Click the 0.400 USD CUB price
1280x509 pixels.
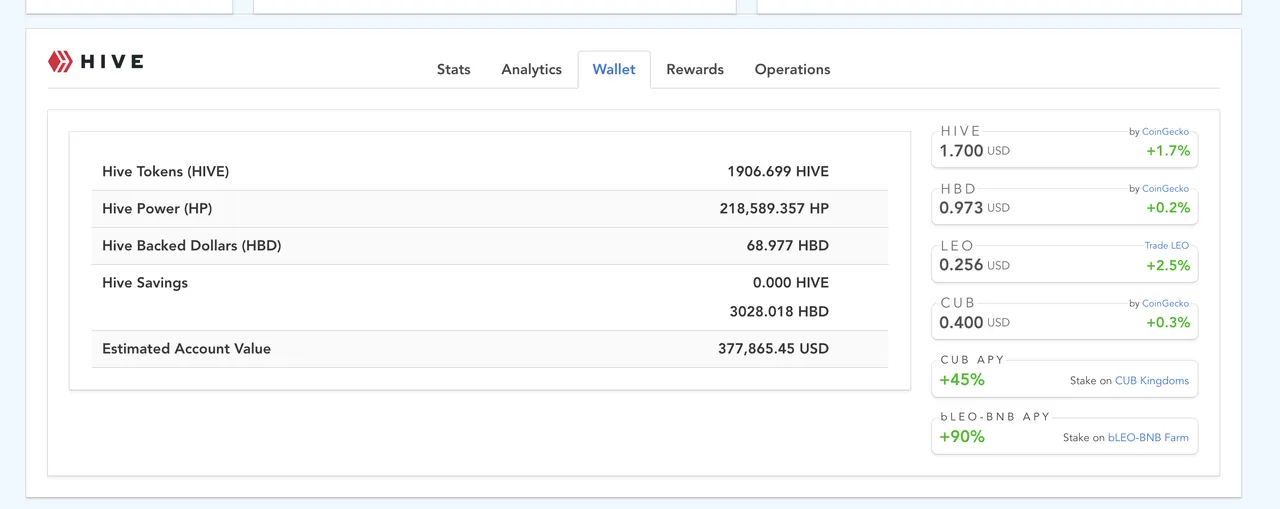tap(974, 322)
